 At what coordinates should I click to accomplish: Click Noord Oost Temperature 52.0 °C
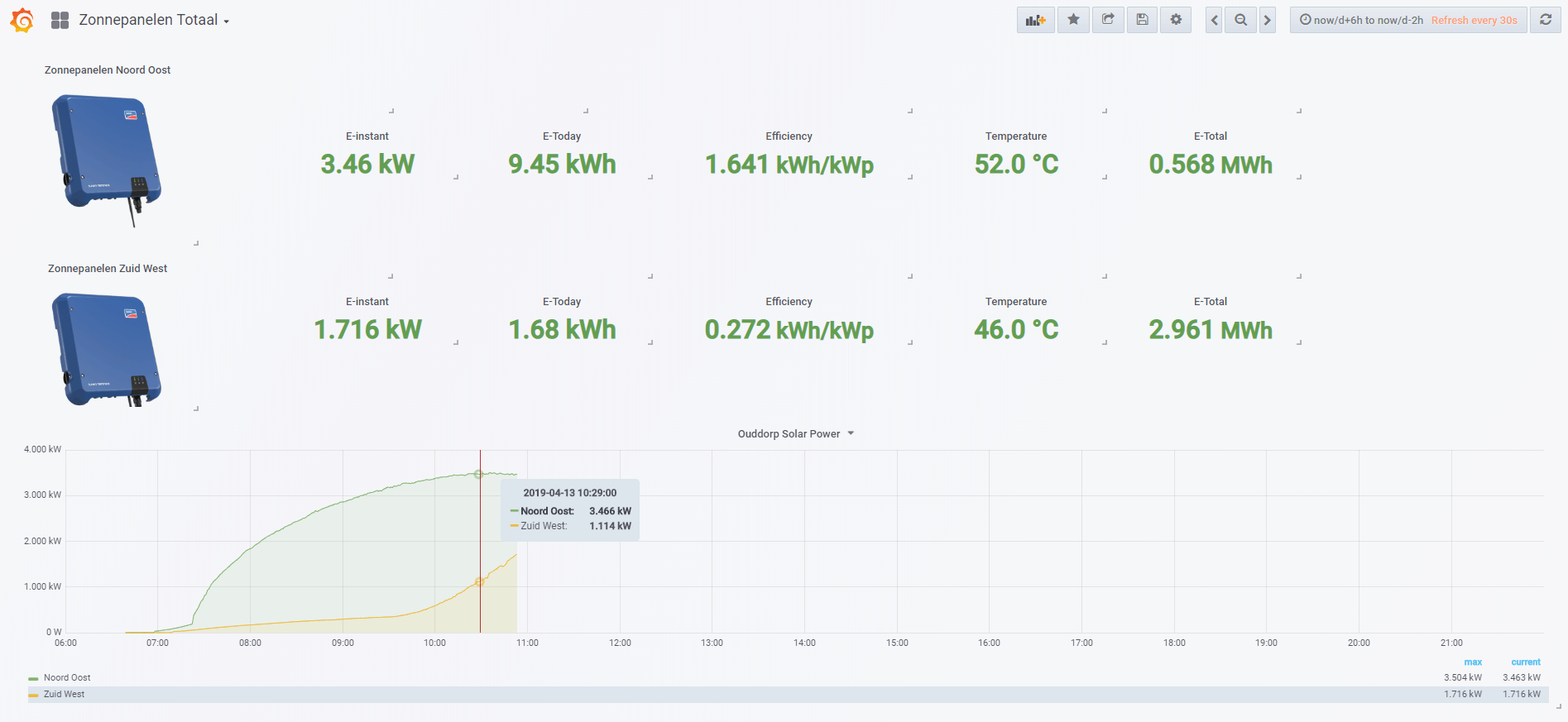(1016, 165)
